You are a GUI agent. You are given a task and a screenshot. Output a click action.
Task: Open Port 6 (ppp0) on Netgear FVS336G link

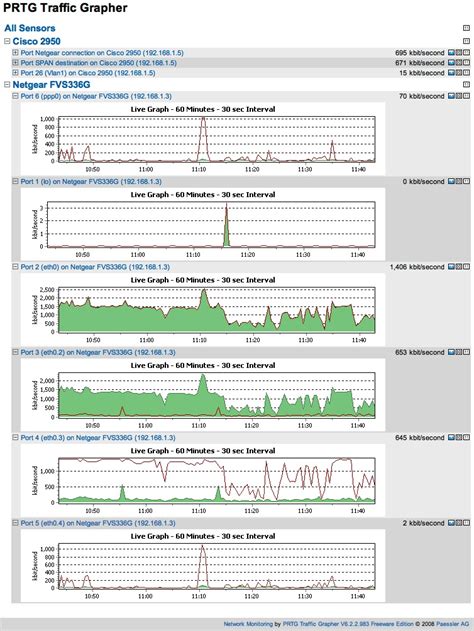pyautogui.click(x=96, y=96)
